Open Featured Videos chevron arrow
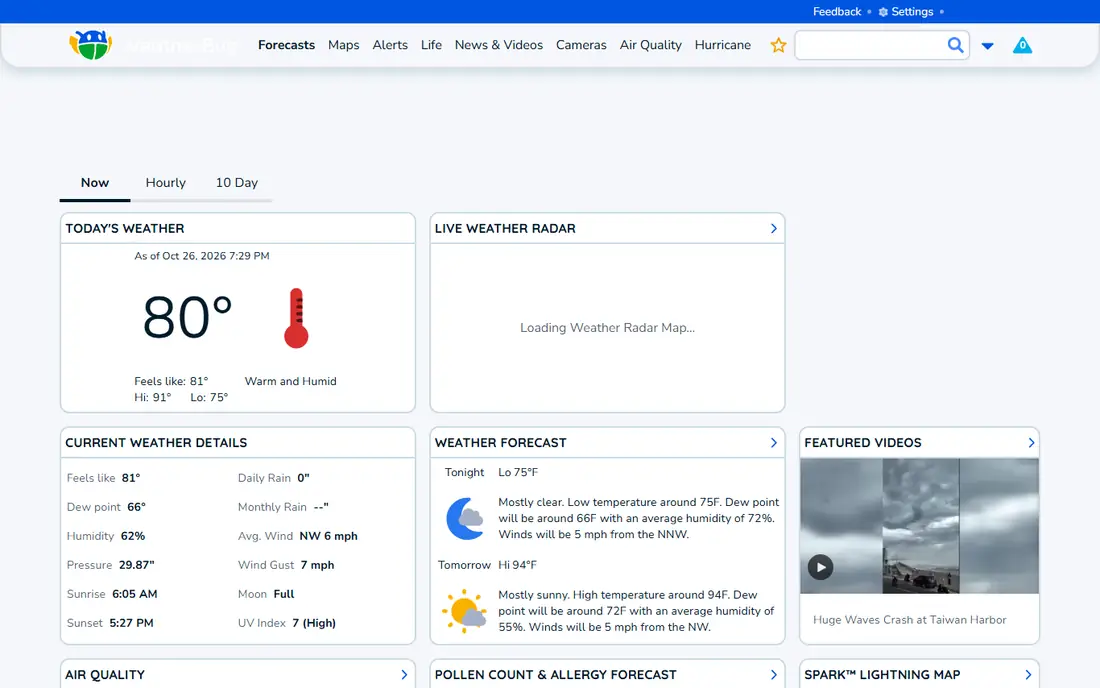The height and width of the screenshot is (688, 1100). (x=1031, y=443)
